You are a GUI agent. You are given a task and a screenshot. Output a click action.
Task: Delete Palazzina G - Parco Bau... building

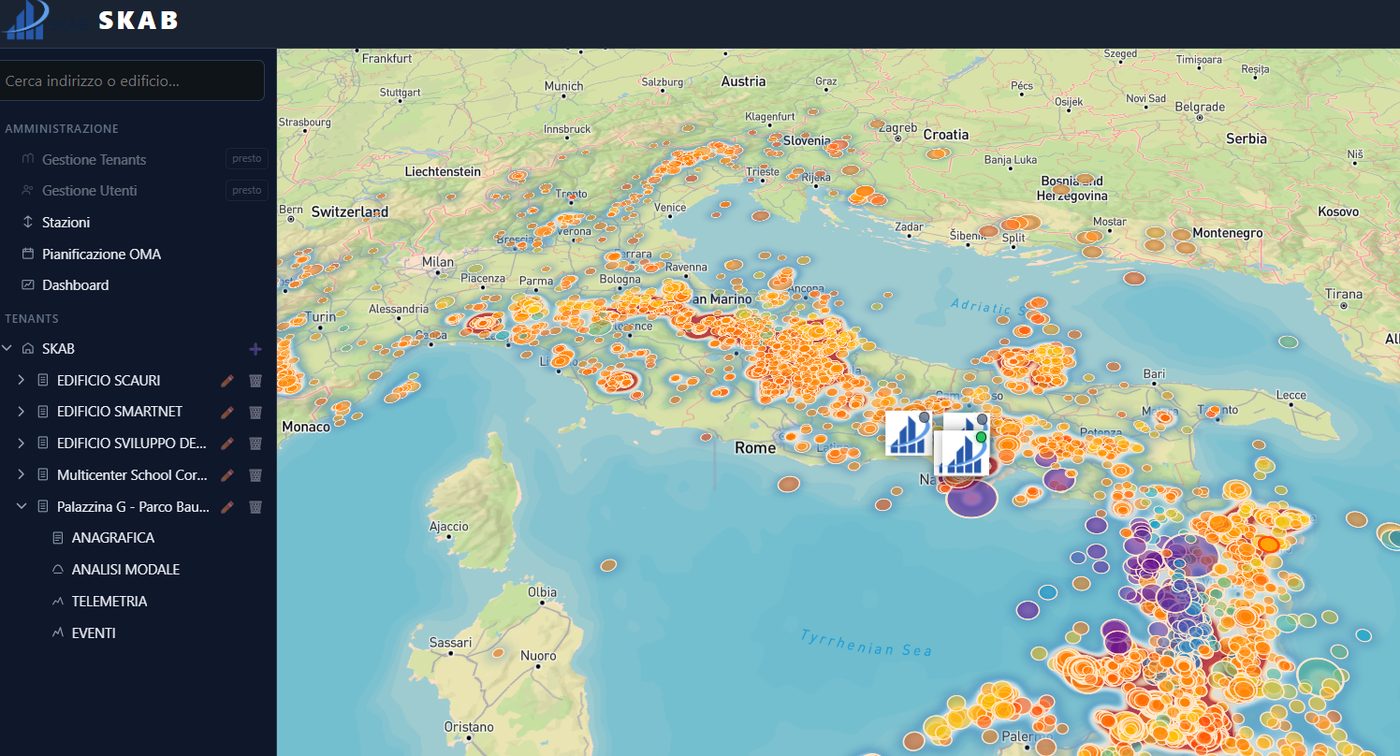pyautogui.click(x=255, y=507)
